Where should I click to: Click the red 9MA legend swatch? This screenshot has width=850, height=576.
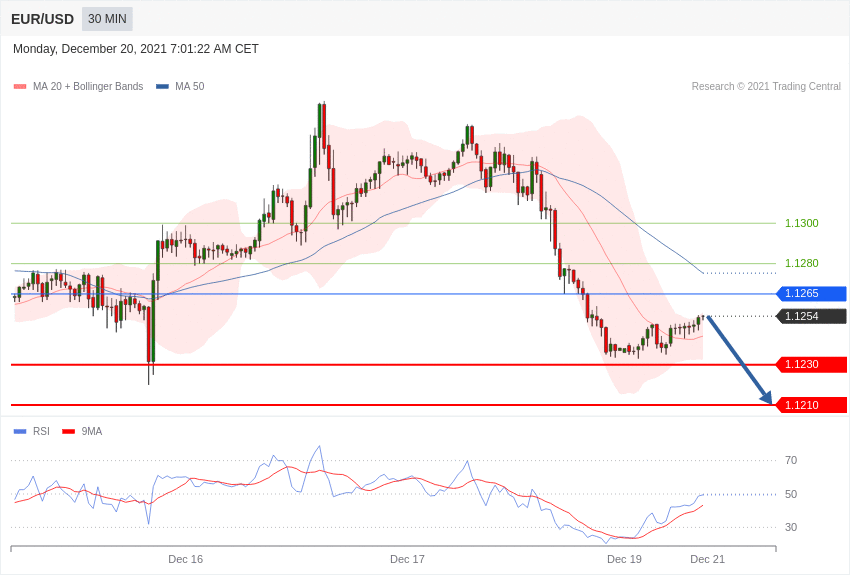[x=68, y=432]
